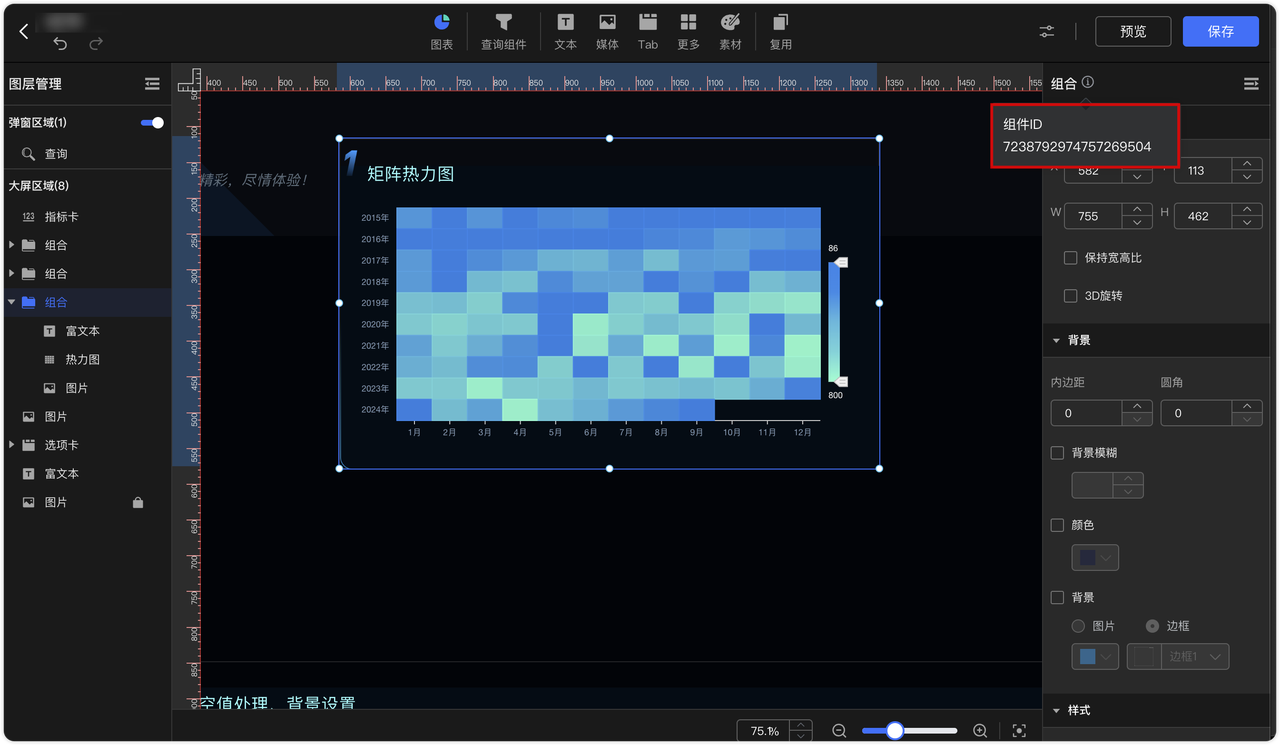This screenshot has height=745, width=1280.
Task: Click the layer search 查询 field
Action: [x=86, y=154]
